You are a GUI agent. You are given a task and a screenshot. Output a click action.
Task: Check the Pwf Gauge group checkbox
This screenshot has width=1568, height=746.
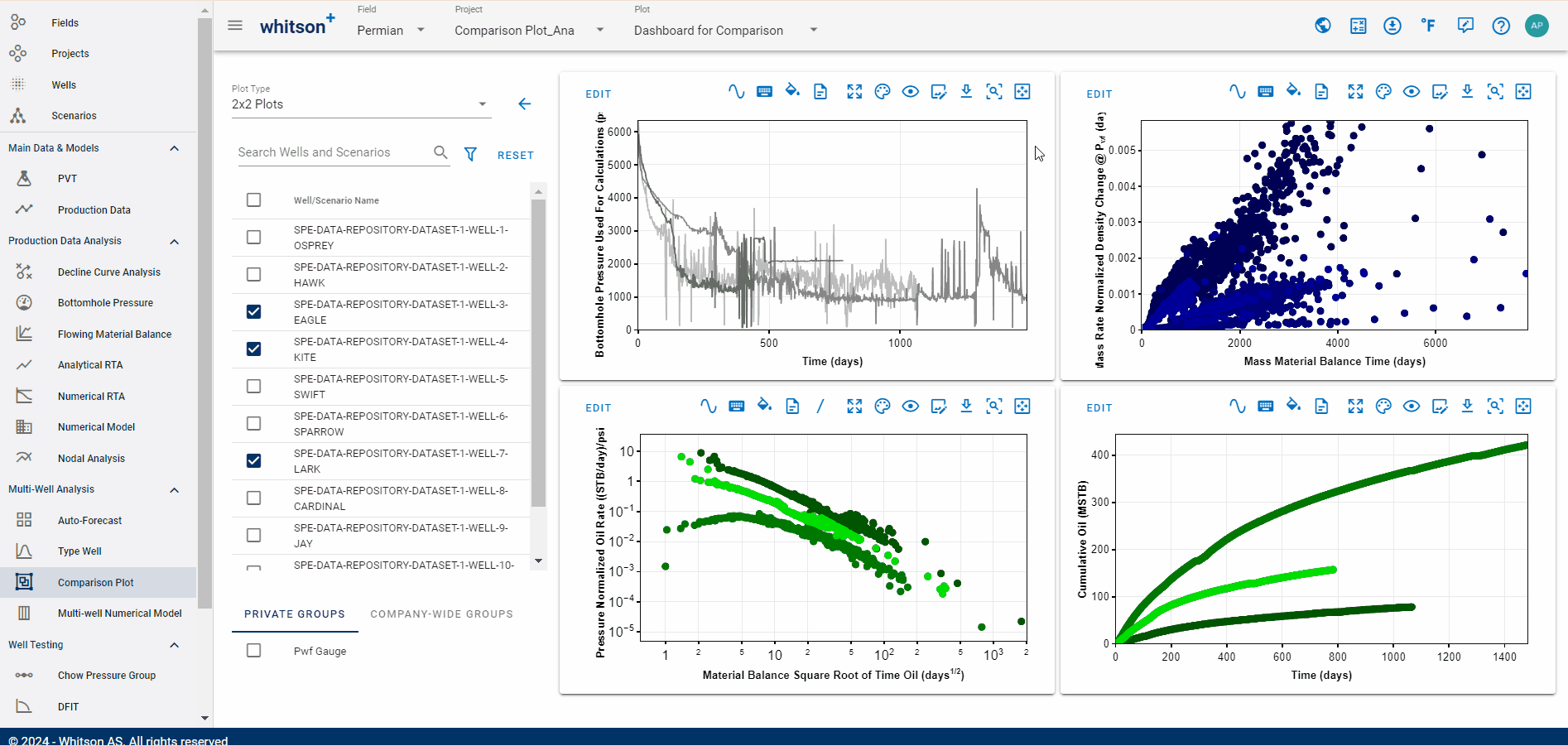[254, 651]
